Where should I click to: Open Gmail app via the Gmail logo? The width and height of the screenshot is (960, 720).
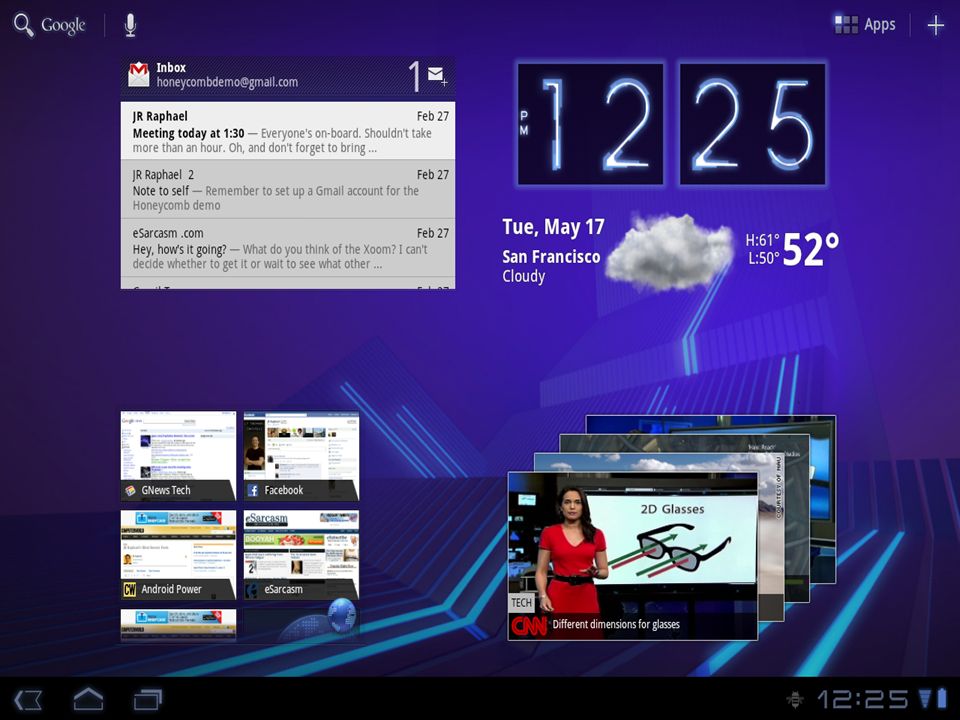point(139,75)
